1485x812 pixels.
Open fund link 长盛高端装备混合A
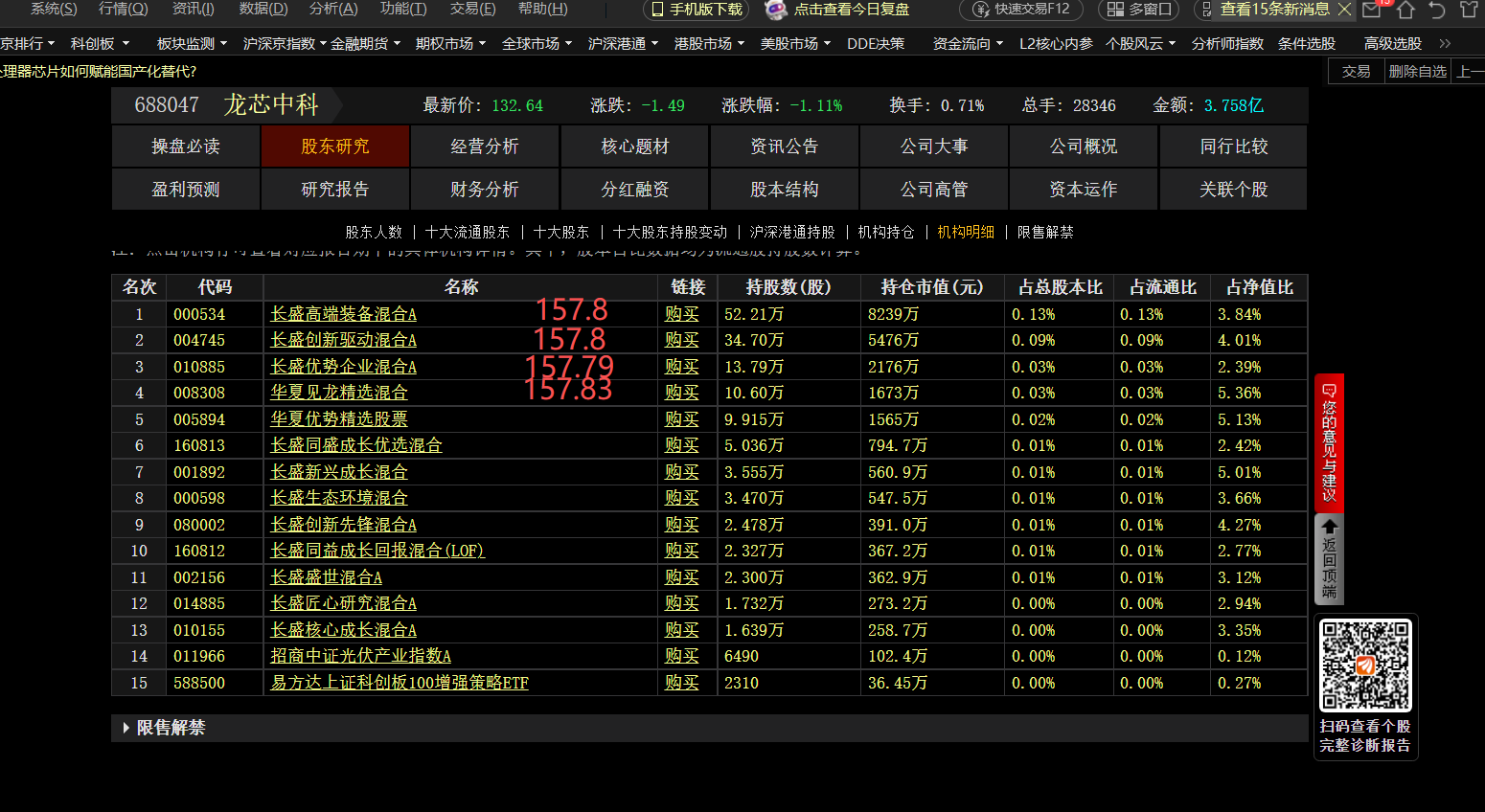point(344,314)
